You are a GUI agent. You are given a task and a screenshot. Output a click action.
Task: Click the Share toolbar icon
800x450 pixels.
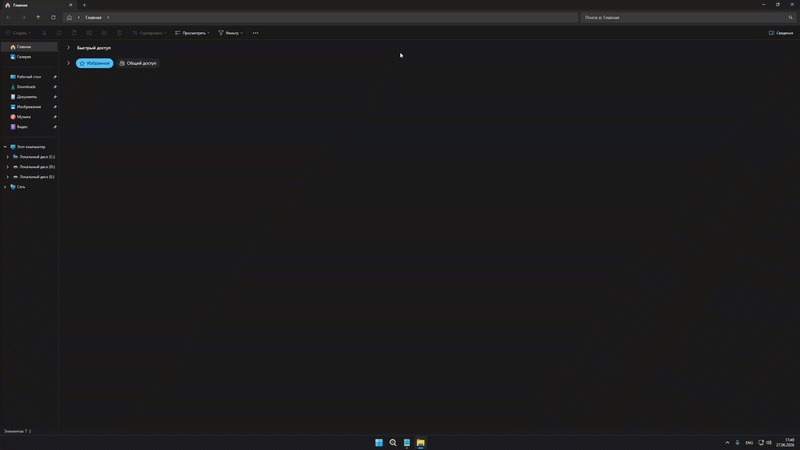click(104, 33)
